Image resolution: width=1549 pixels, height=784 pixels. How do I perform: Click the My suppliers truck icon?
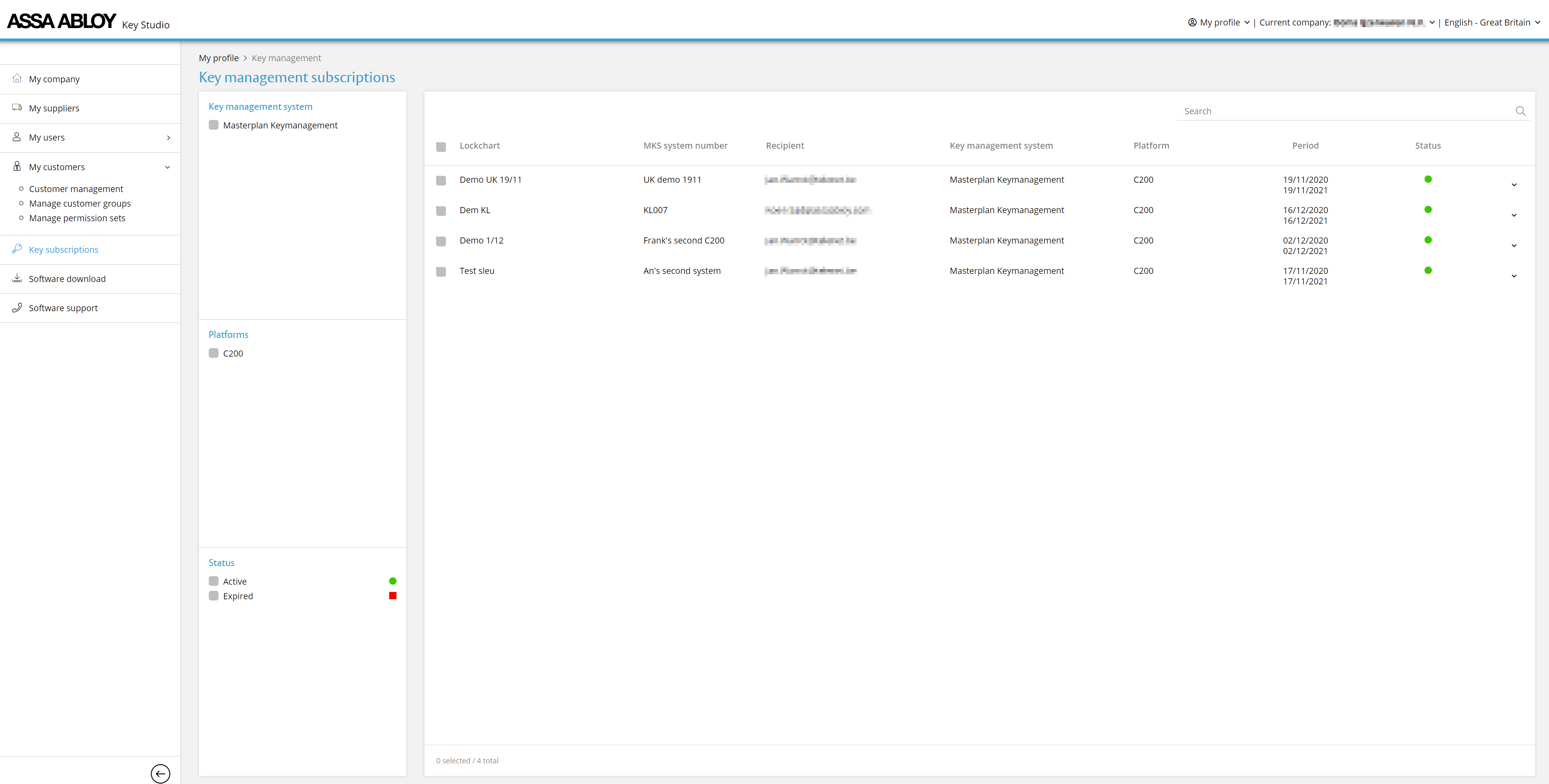(17, 107)
